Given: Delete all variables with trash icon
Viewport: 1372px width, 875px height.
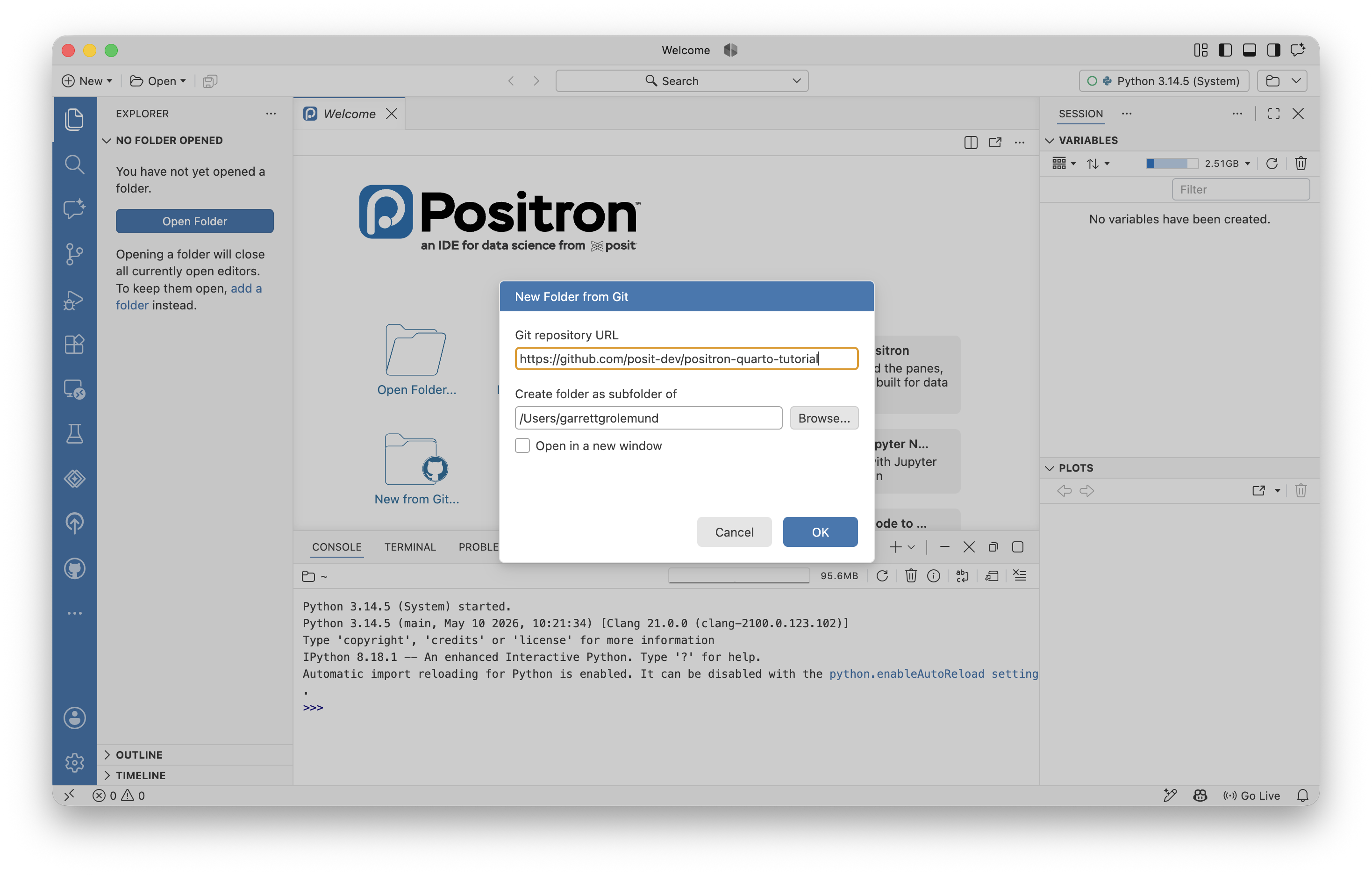Looking at the screenshot, I should (1300, 164).
